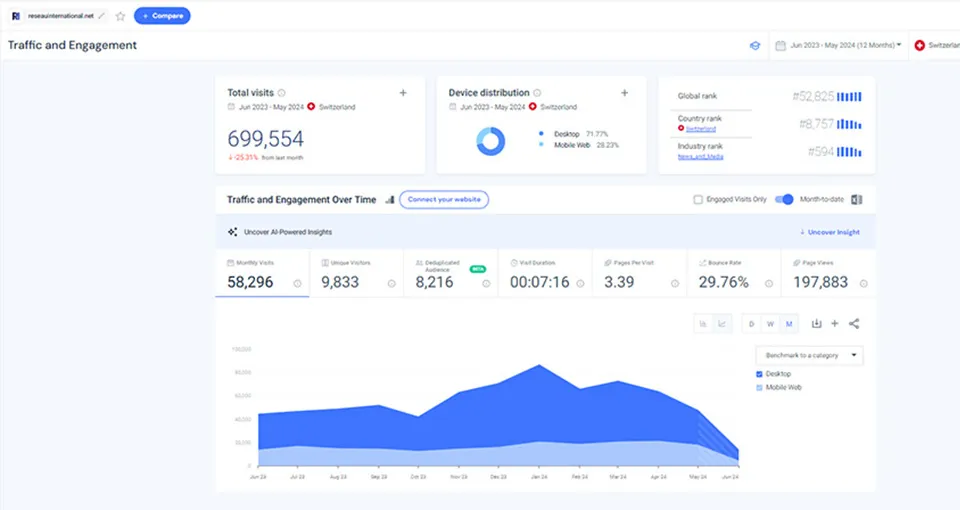
Task: Check the Engaged Visits Only checkbox
Action: (698, 199)
